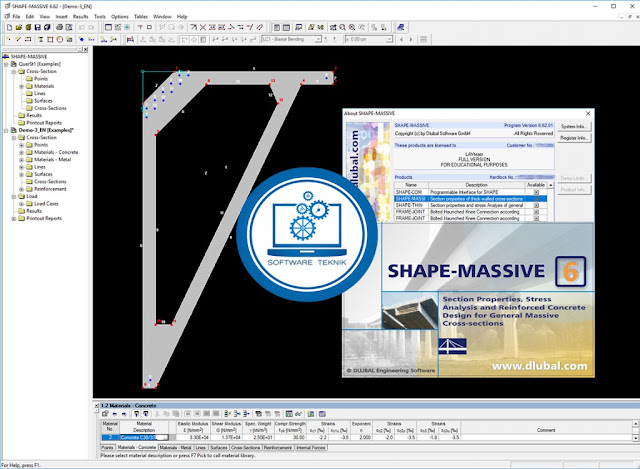Click the filter funnel icon in the table toolbar
Image resolution: width=640 pixels, height=469 pixels.
click(136, 414)
